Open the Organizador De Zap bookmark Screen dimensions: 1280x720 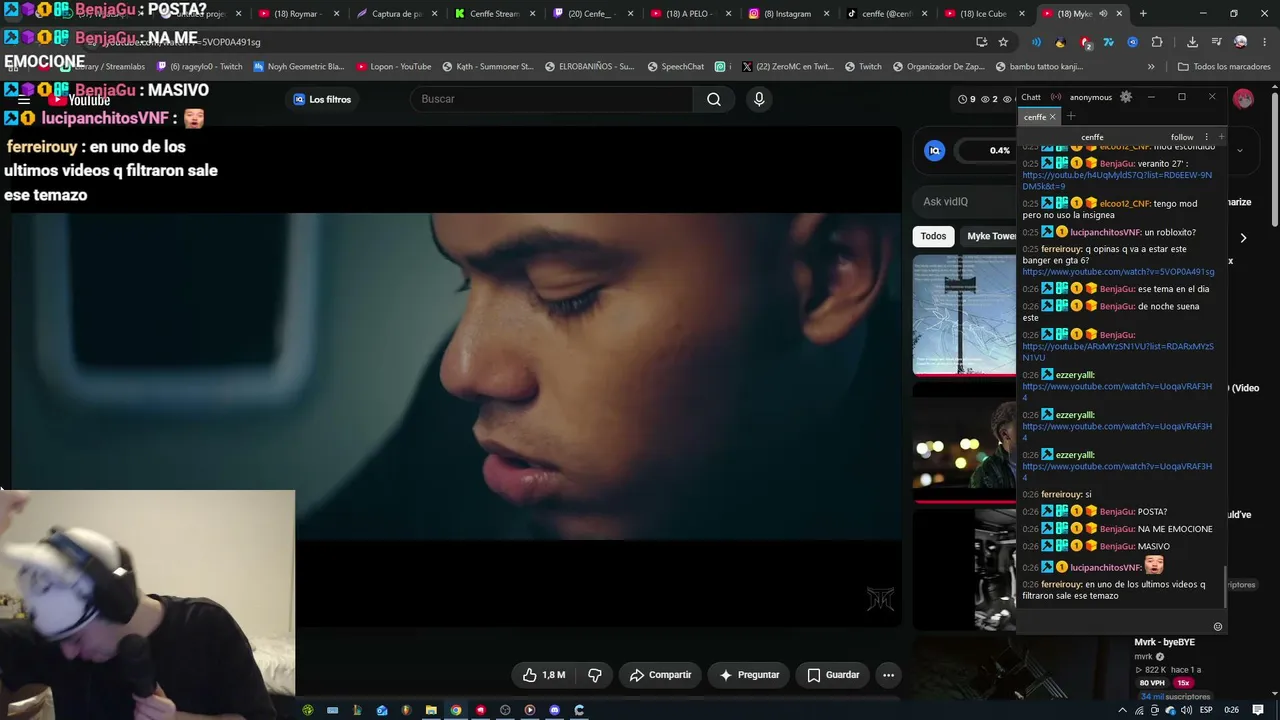tap(938, 67)
